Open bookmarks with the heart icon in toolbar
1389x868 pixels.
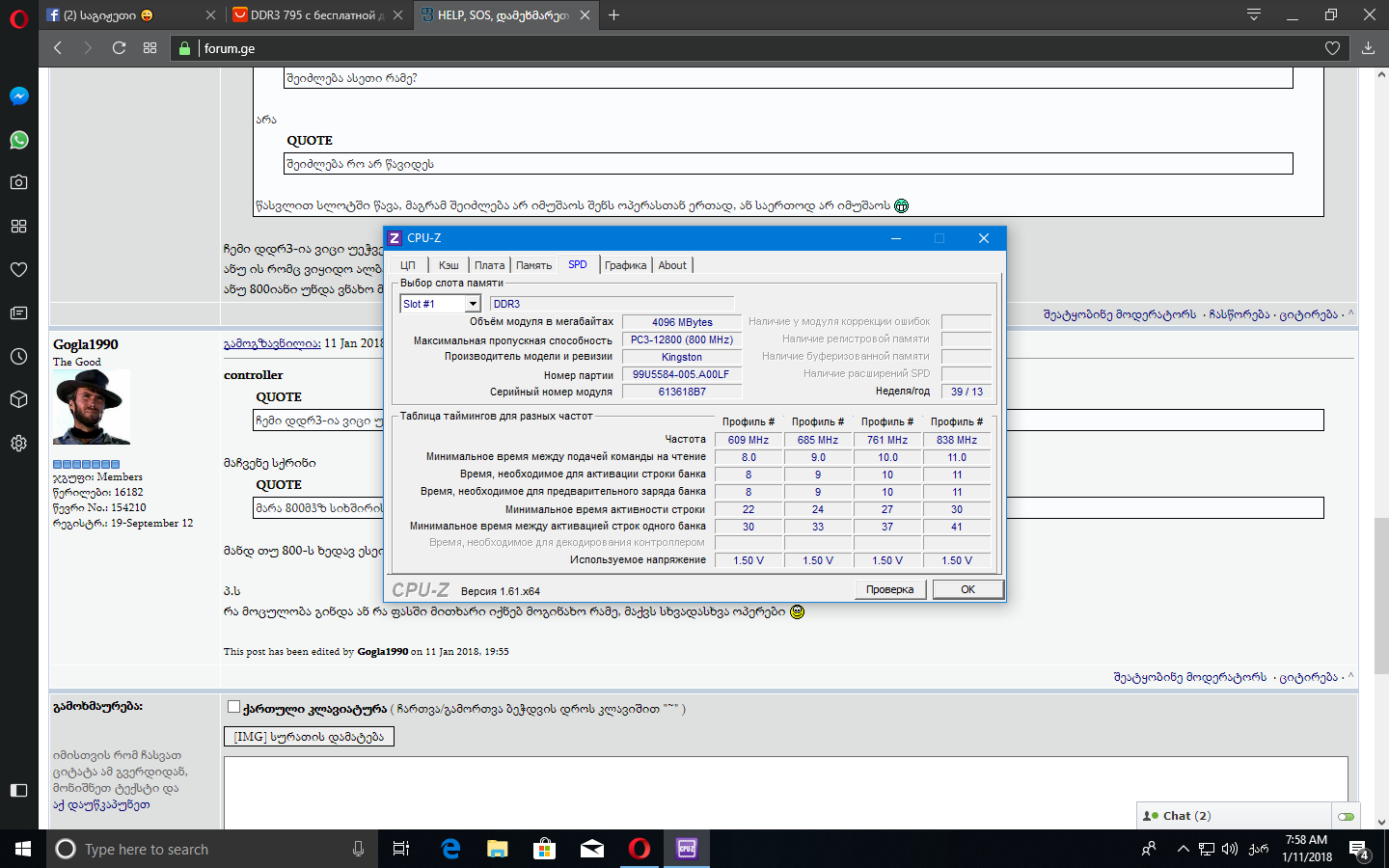coord(1332,47)
